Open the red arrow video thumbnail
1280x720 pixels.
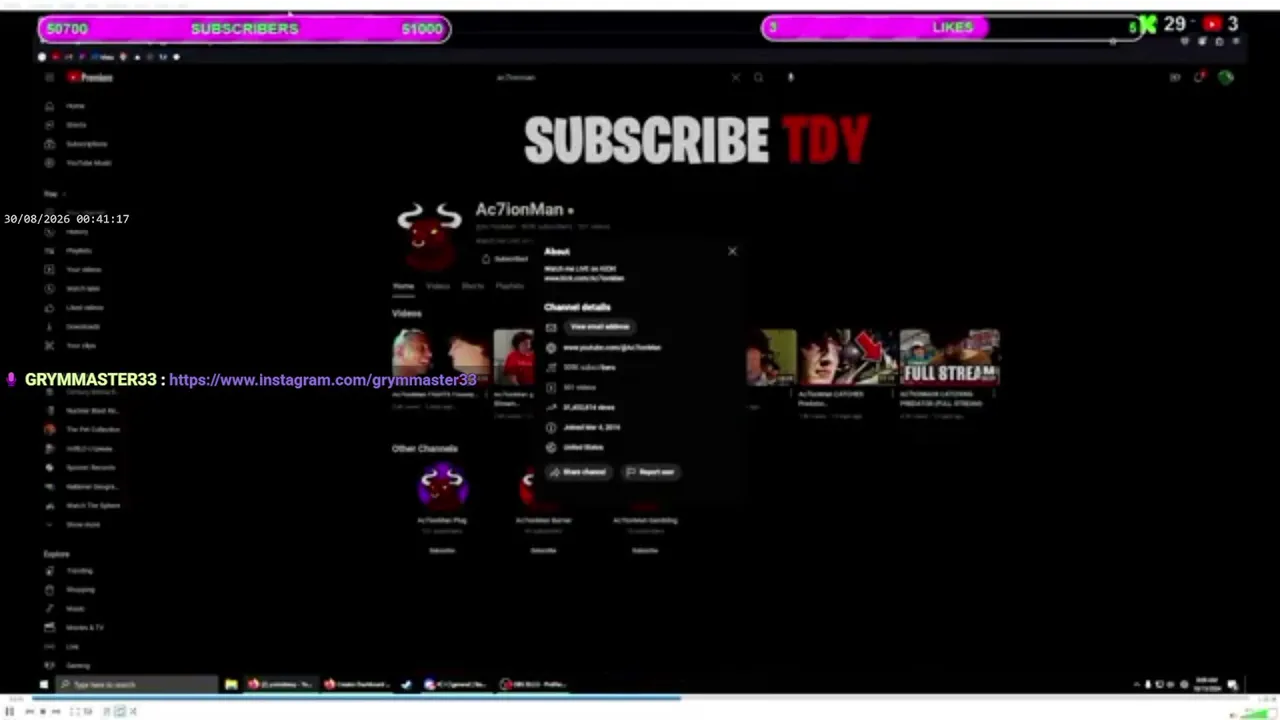tap(847, 358)
